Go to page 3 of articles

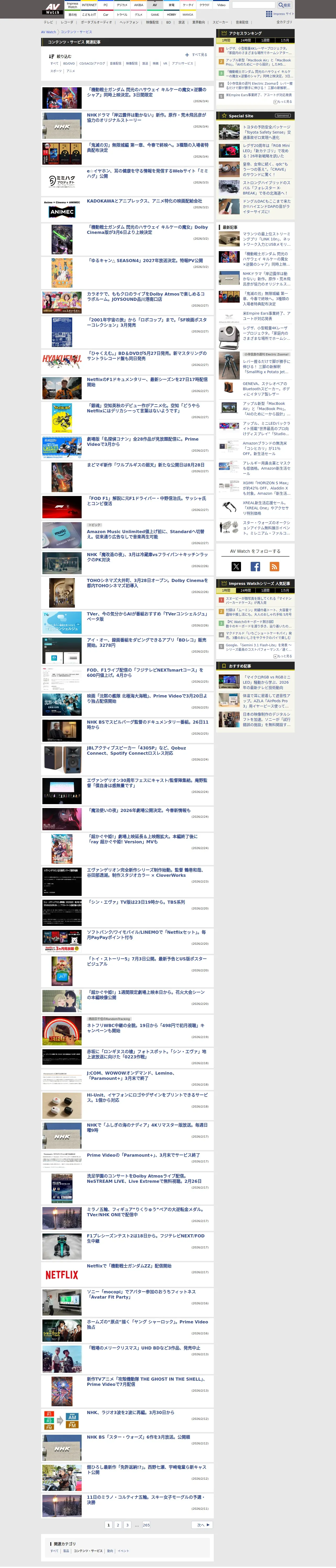tap(127, 1525)
